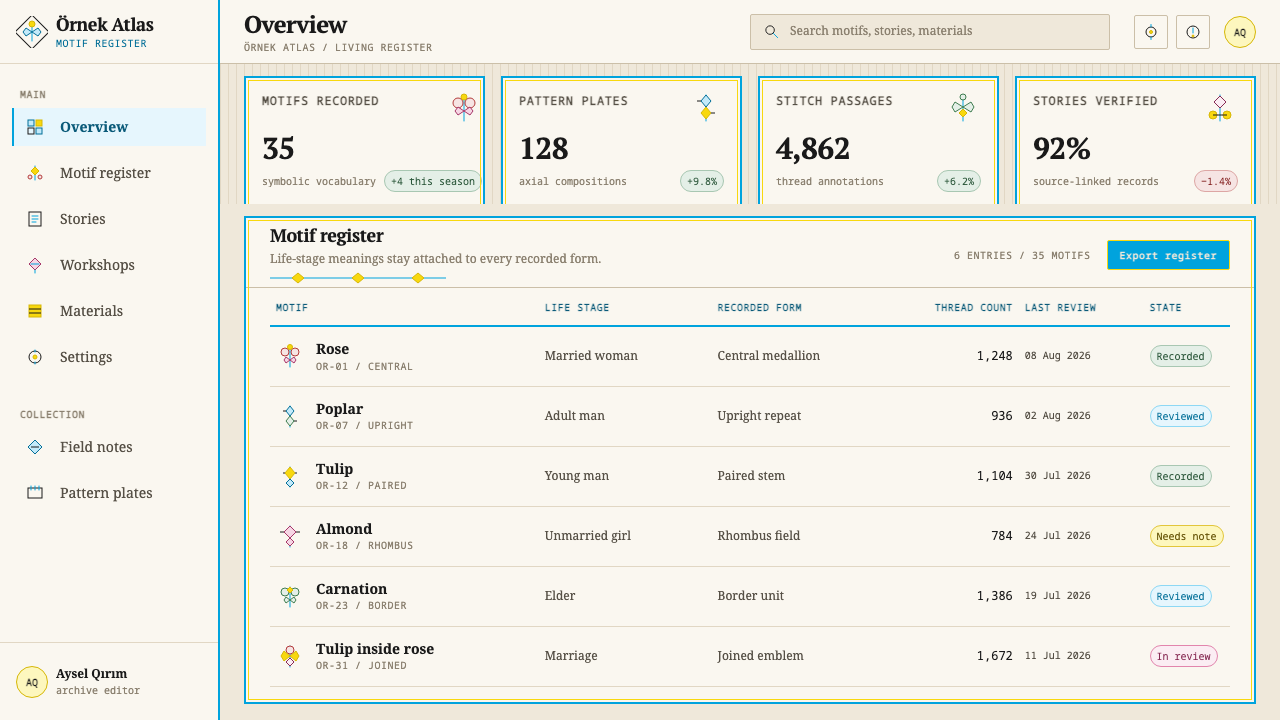The width and height of the screenshot is (1280, 720).
Task: Open Workshops via its sidebar icon
Action: (x=35, y=265)
